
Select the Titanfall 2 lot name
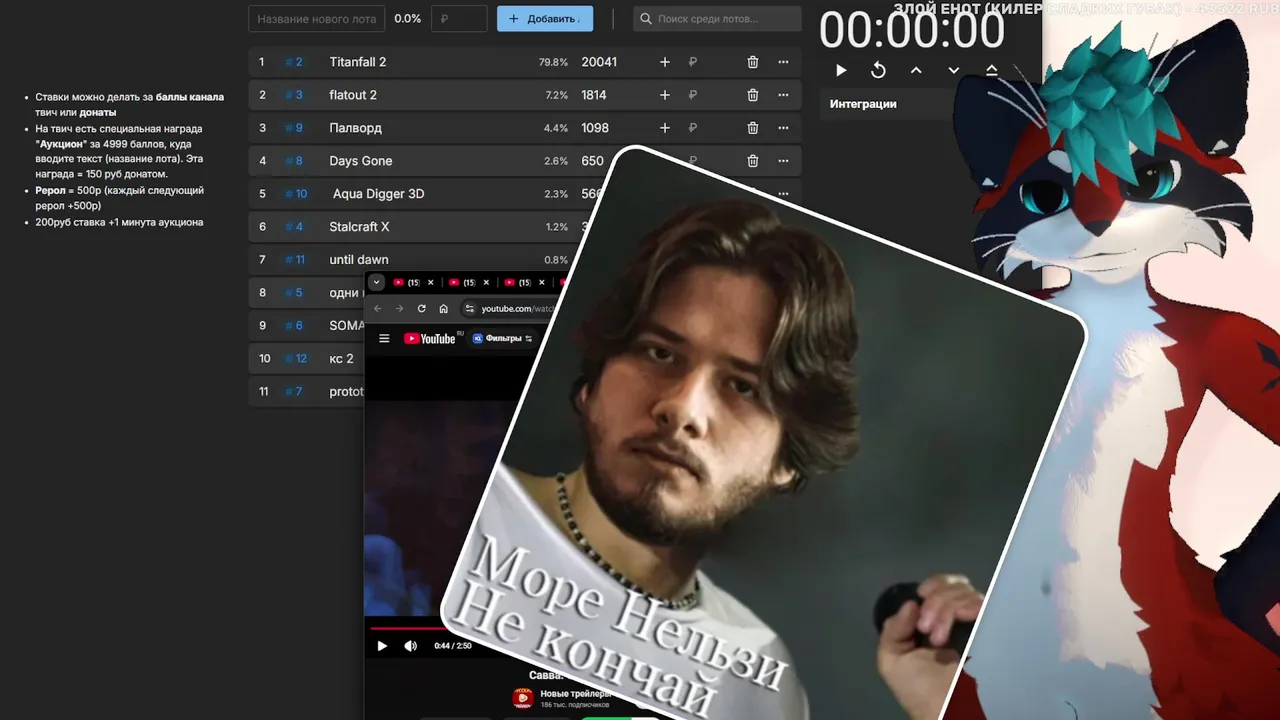tap(358, 62)
